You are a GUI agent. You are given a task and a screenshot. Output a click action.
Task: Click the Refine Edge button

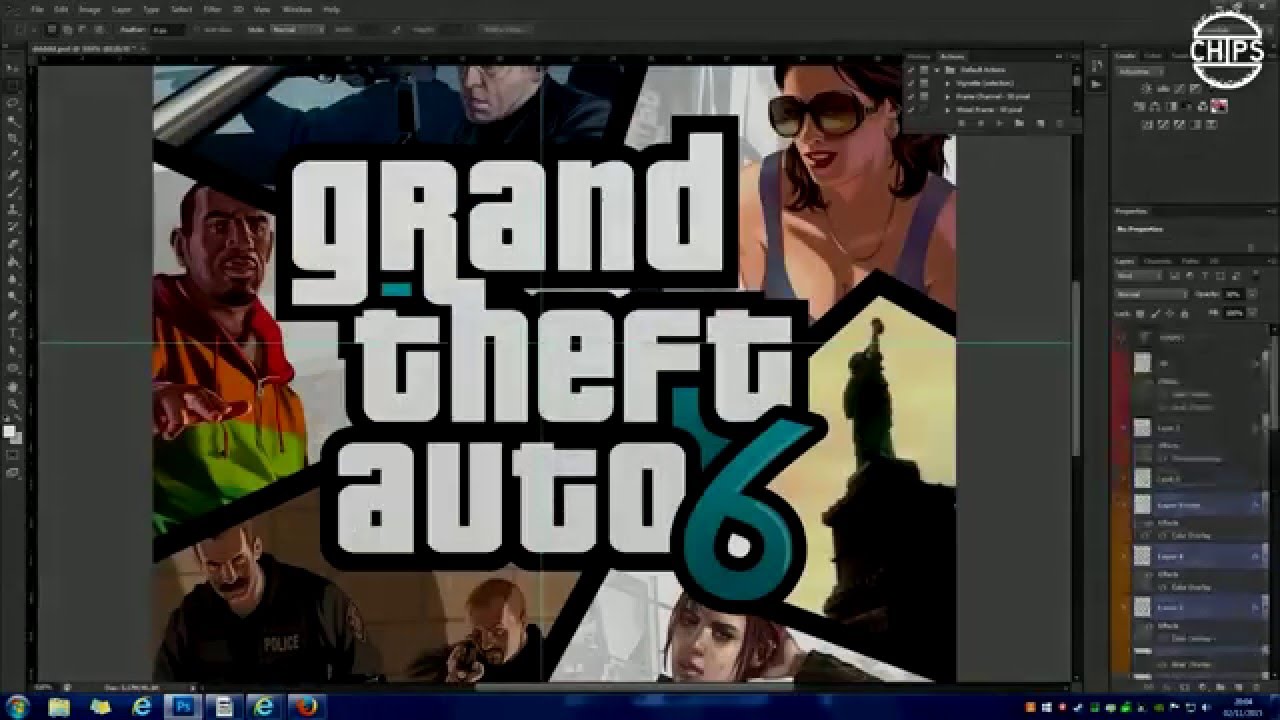pos(504,29)
